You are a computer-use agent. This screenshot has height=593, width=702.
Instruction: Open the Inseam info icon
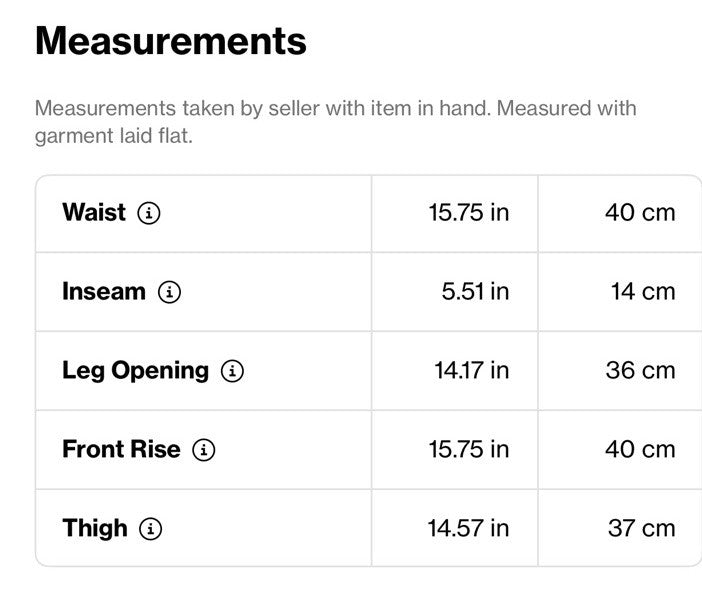169,292
